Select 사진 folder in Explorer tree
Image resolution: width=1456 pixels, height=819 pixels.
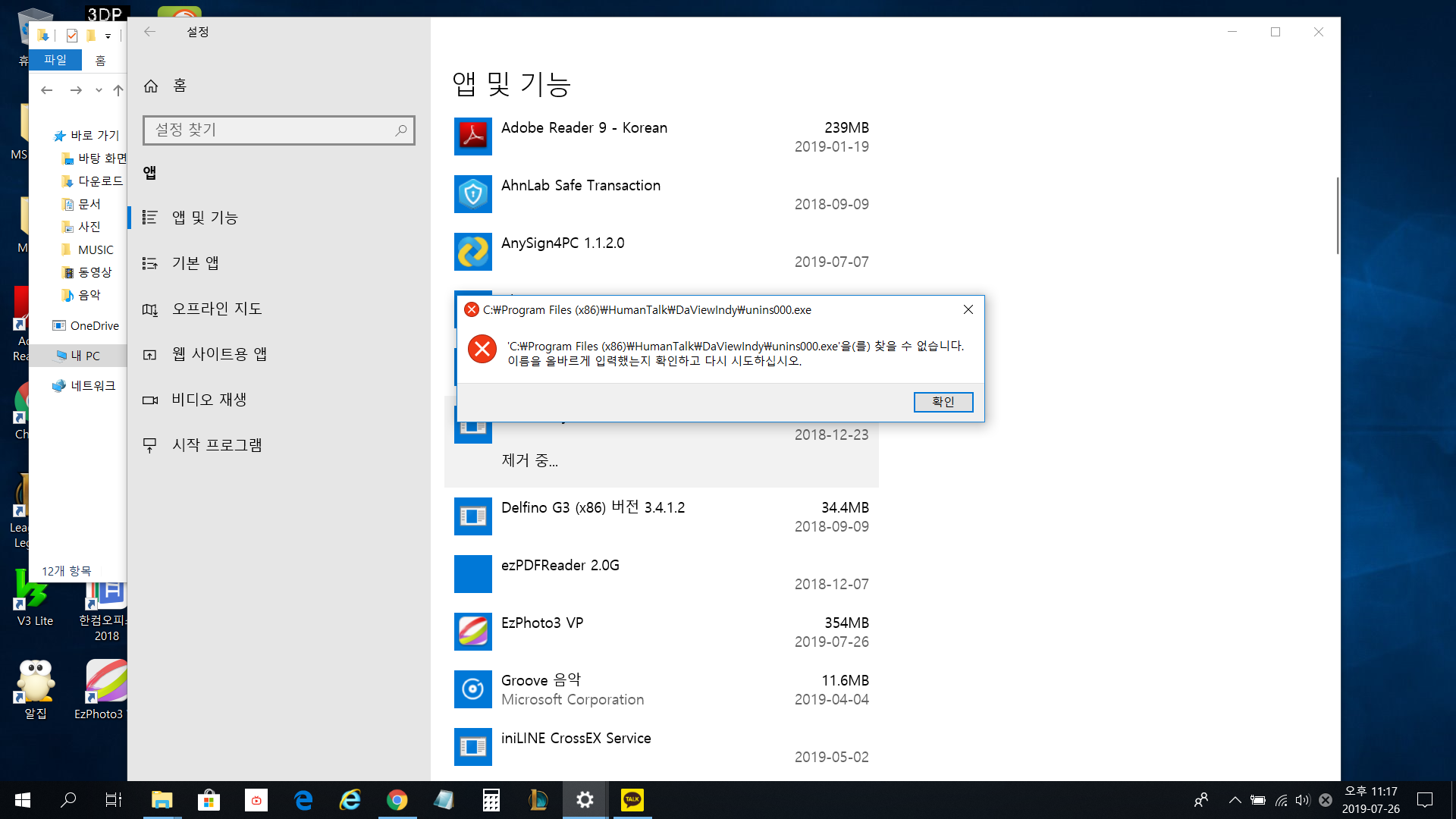point(81,227)
